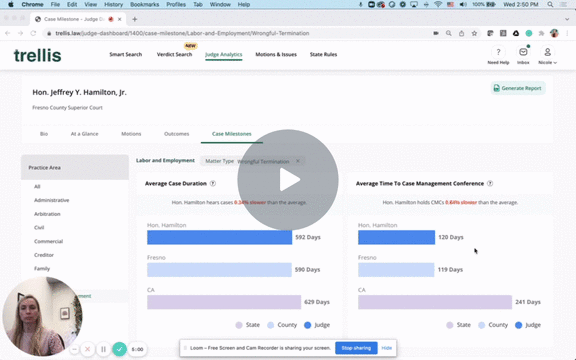576x360 pixels.
Task: Select Creditor practice area
Action: click(x=44, y=255)
